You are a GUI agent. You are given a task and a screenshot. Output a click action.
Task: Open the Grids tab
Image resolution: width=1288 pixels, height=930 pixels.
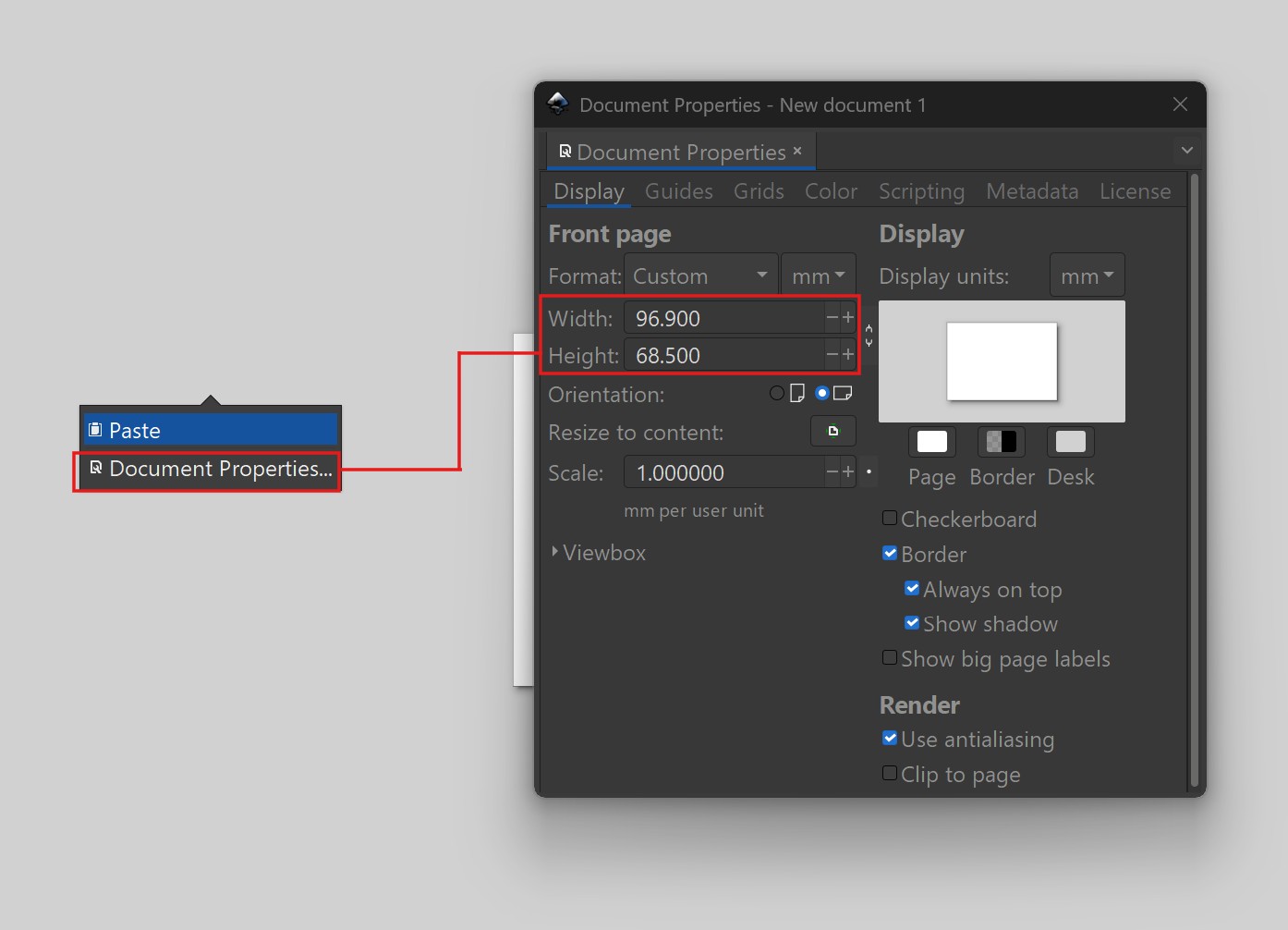(x=759, y=191)
